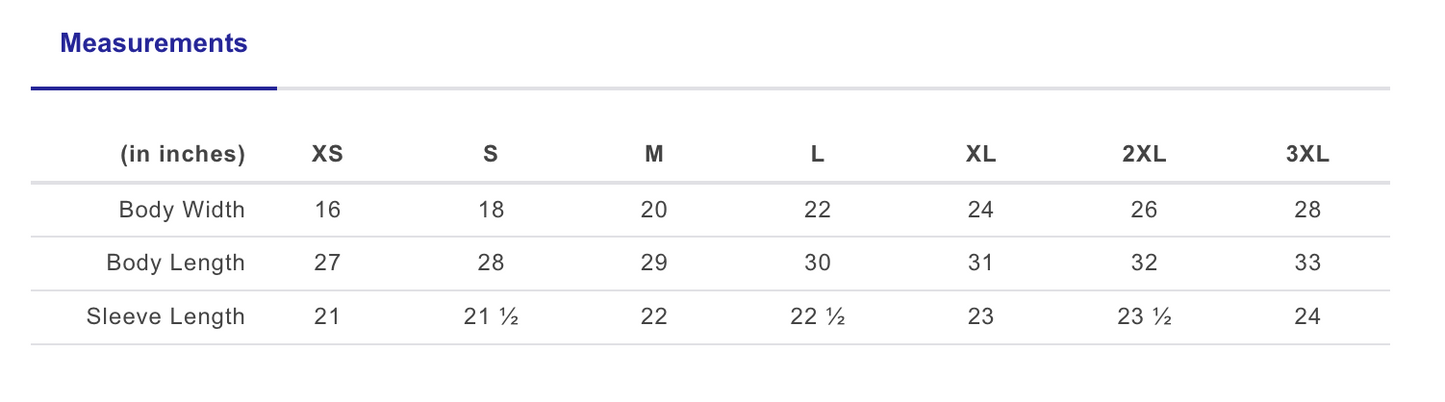The image size is (1445, 402).
Task: Select Body Width value 24 for XL
Action: (x=981, y=210)
